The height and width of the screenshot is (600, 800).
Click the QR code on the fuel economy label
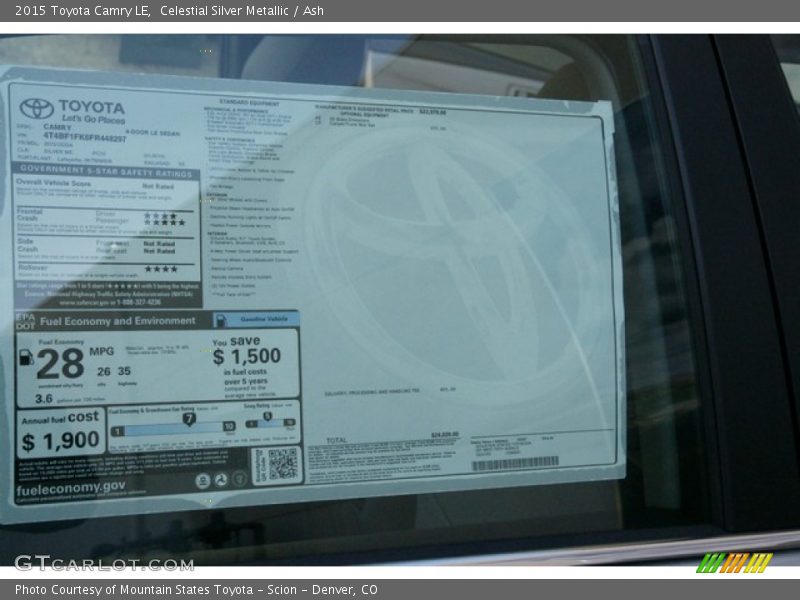[x=283, y=464]
